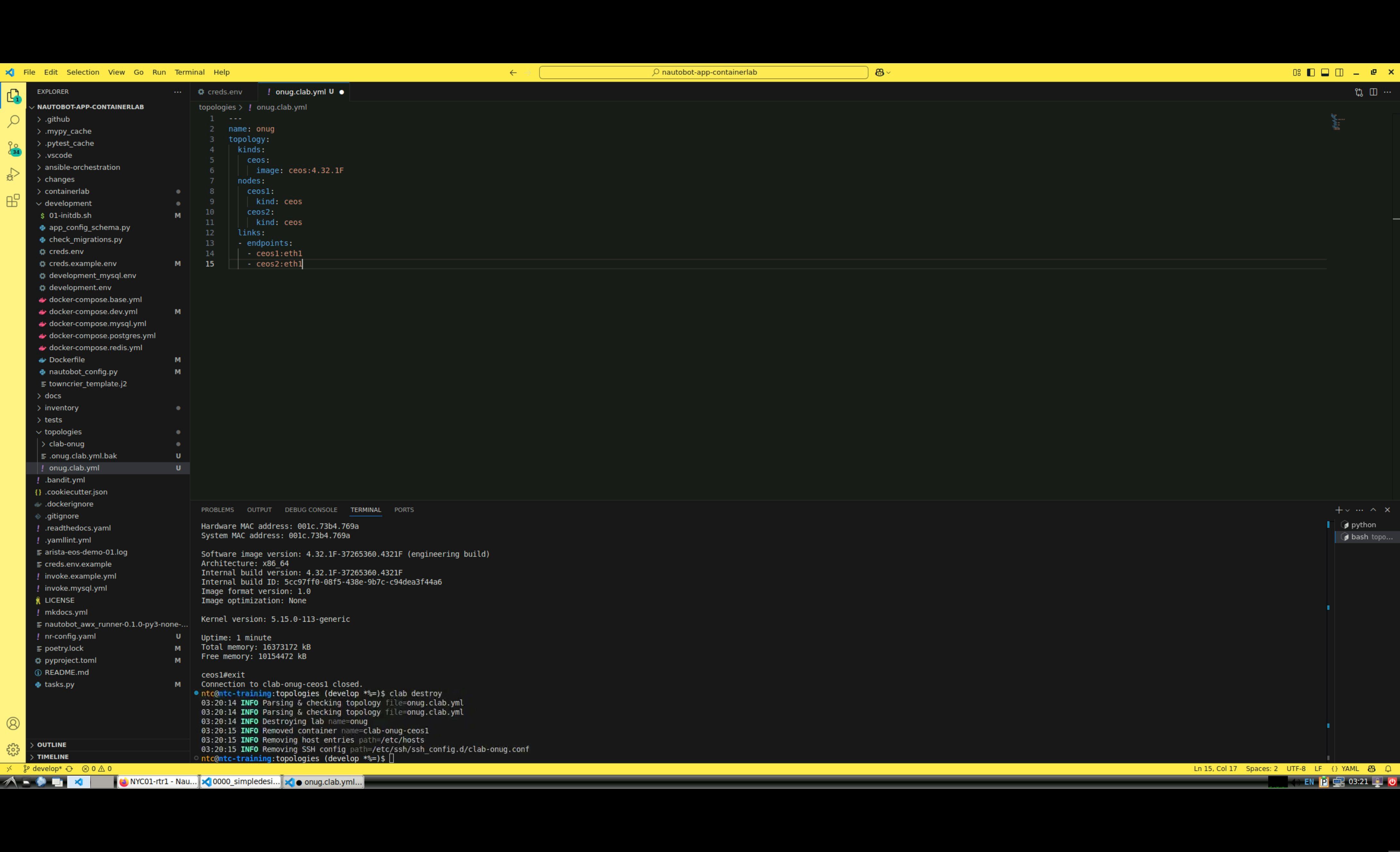Image resolution: width=1400 pixels, height=852 pixels.
Task: Toggle the primary side bar visibility
Action: pyautogui.click(x=1311, y=72)
